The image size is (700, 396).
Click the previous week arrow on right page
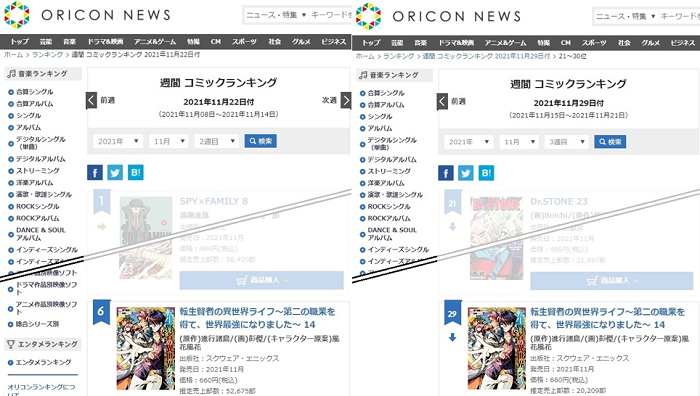click(x=442, y=101)
